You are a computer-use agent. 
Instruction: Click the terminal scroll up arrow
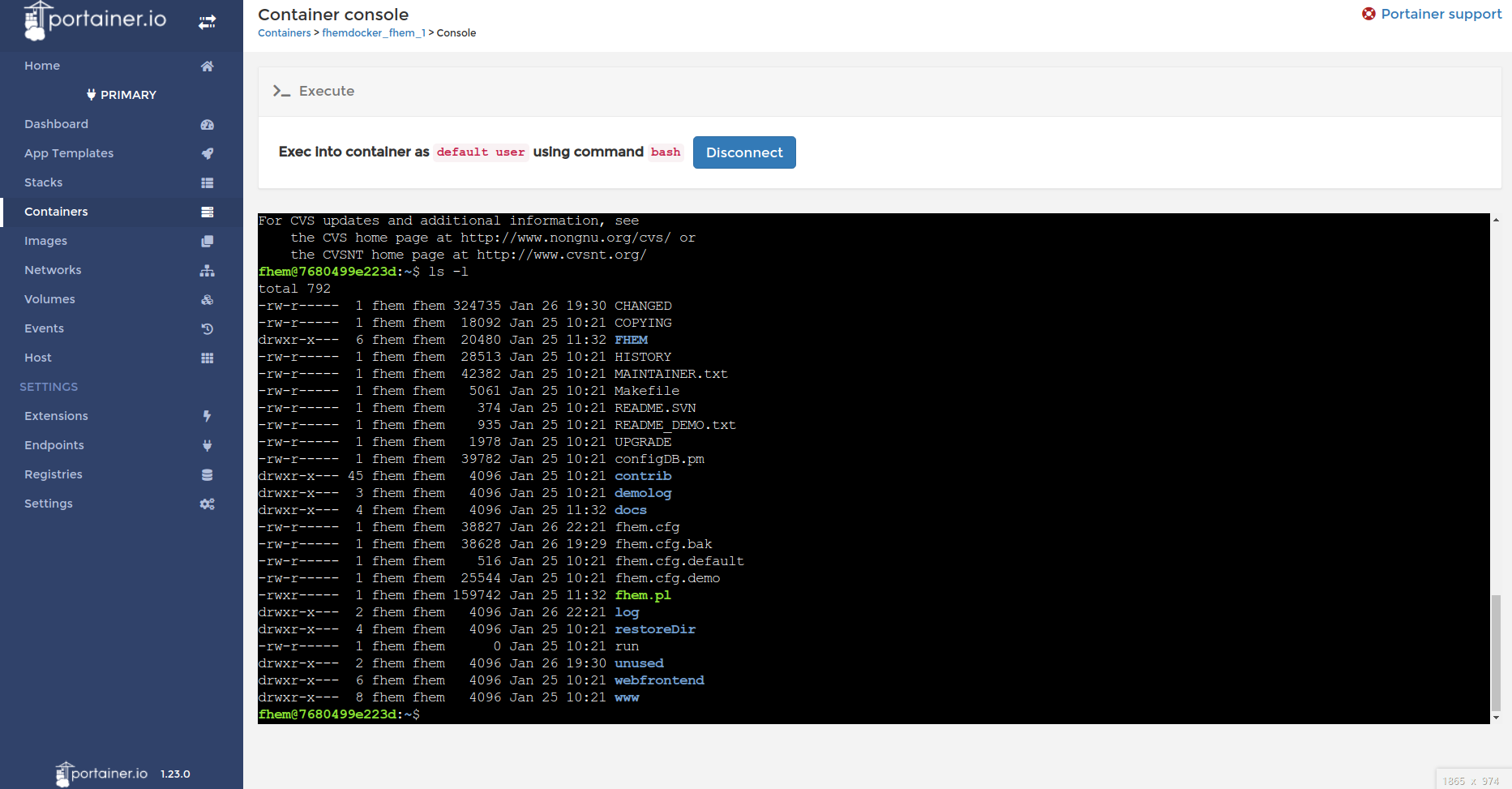[x=1496, y=219]
